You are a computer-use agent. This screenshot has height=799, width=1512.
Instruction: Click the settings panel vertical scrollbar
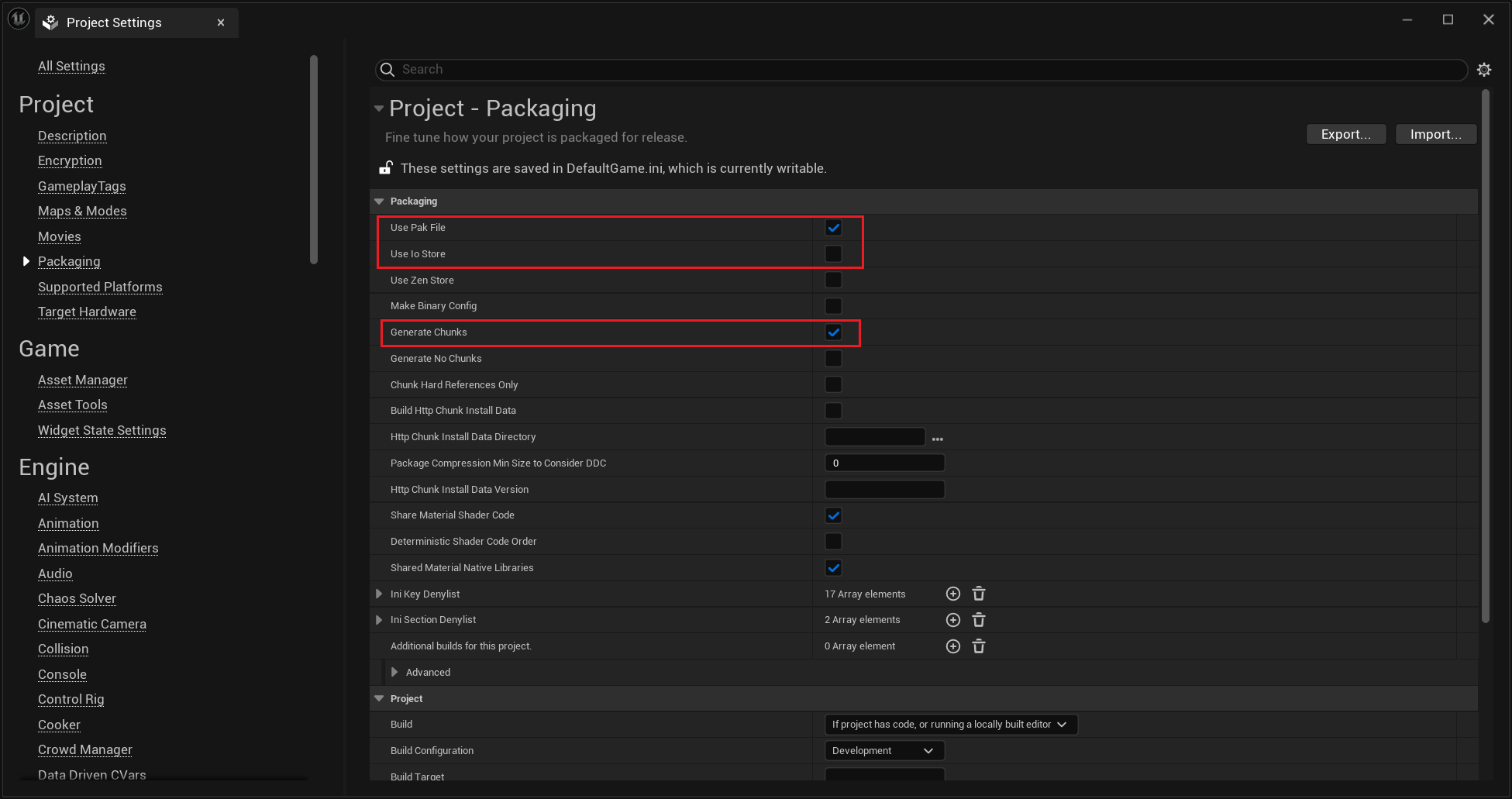tap(1485, 356)
